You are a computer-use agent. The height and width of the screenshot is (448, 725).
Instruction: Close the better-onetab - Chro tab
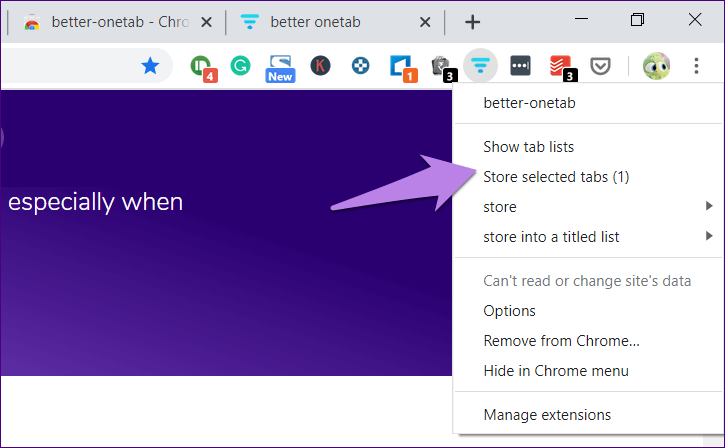pos(206,22)
